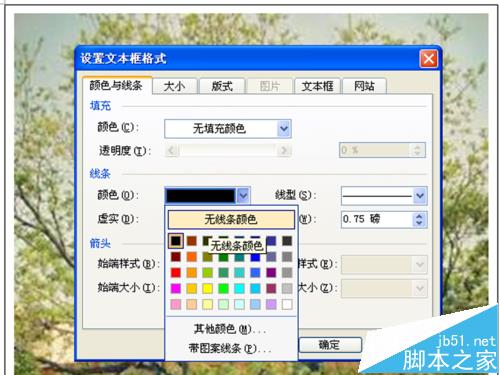Increase the 0.75 磅 weight with up arrow
This screenshot has height=375, width=500.
(x=419, y=216)
